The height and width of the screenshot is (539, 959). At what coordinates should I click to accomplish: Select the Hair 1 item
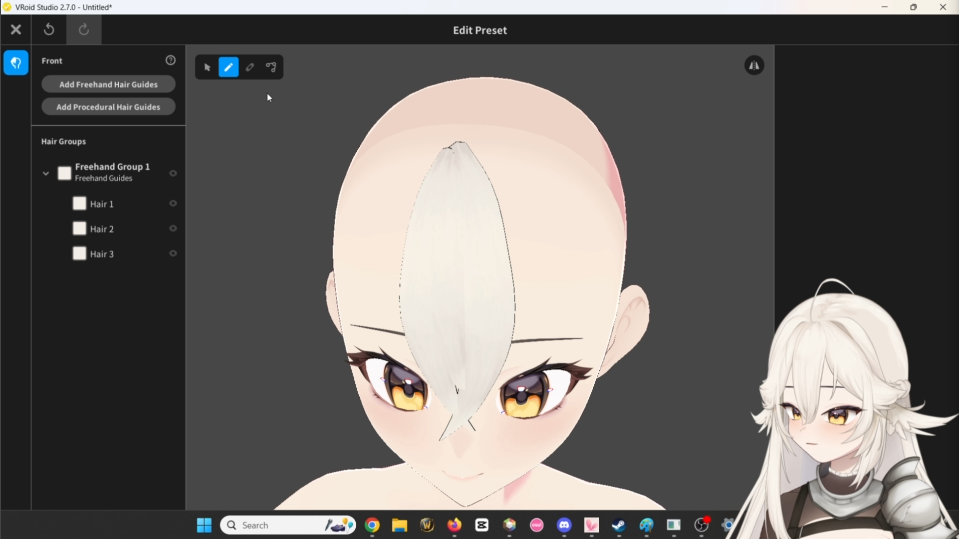(108, 204)
